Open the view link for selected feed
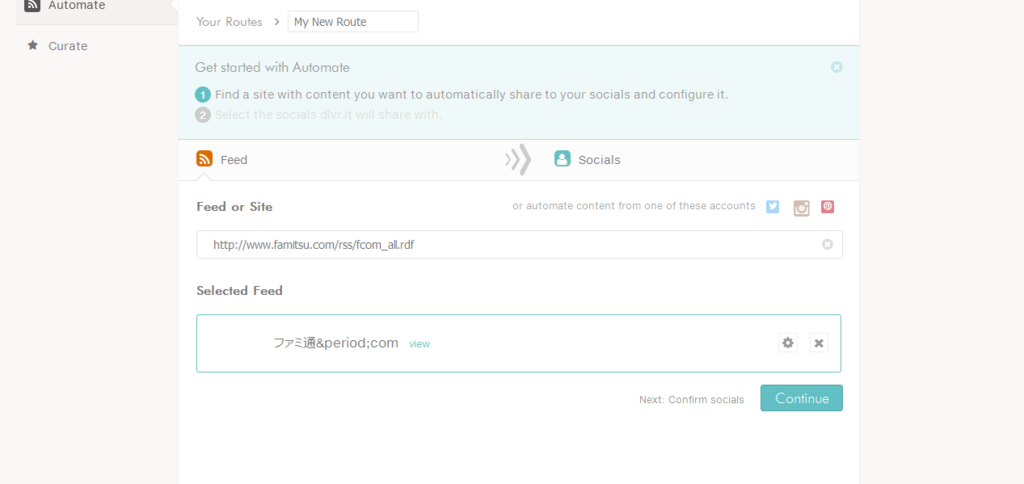Screen dimensions: 1024x484 click(x=419, y=344)
